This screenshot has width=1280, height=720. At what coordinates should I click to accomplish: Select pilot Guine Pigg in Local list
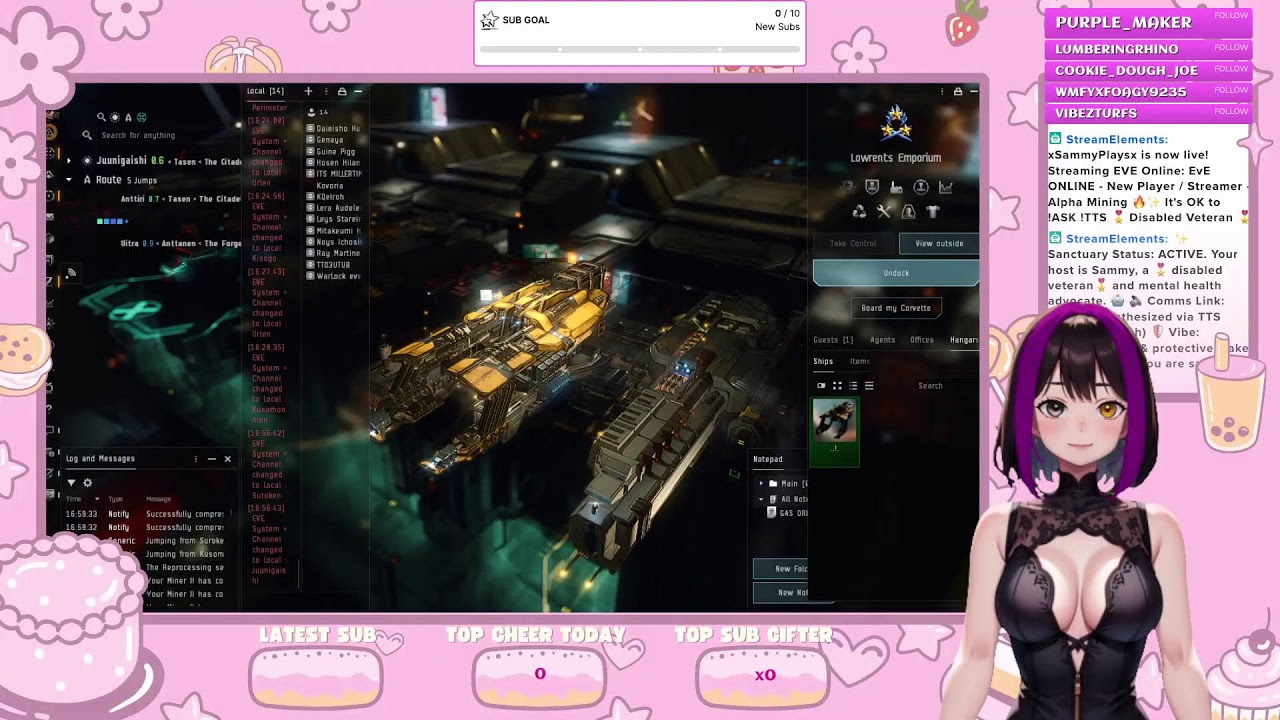(x=335, y=151)
